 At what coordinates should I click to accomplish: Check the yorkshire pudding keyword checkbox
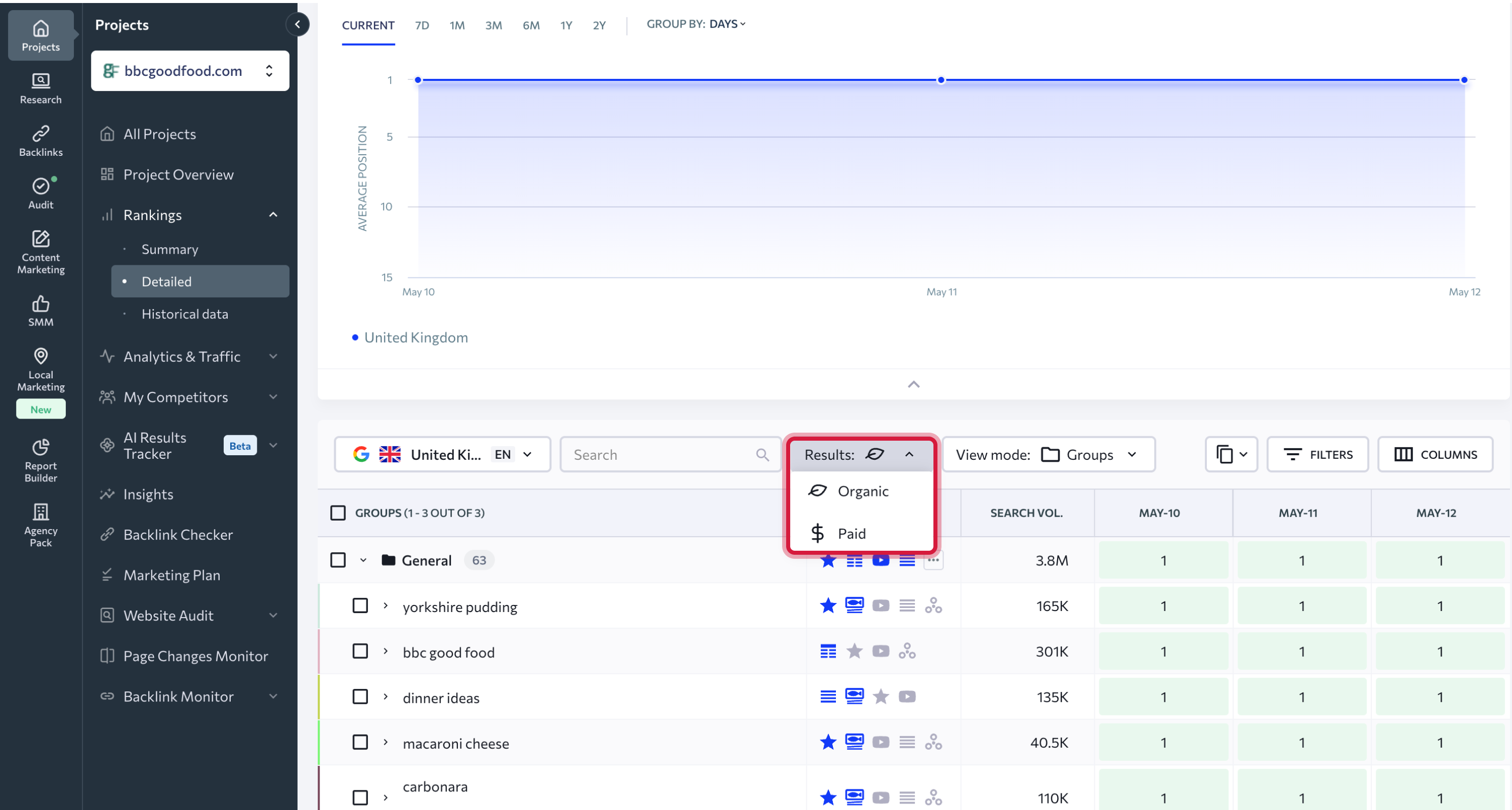click(x=360, y=605)
